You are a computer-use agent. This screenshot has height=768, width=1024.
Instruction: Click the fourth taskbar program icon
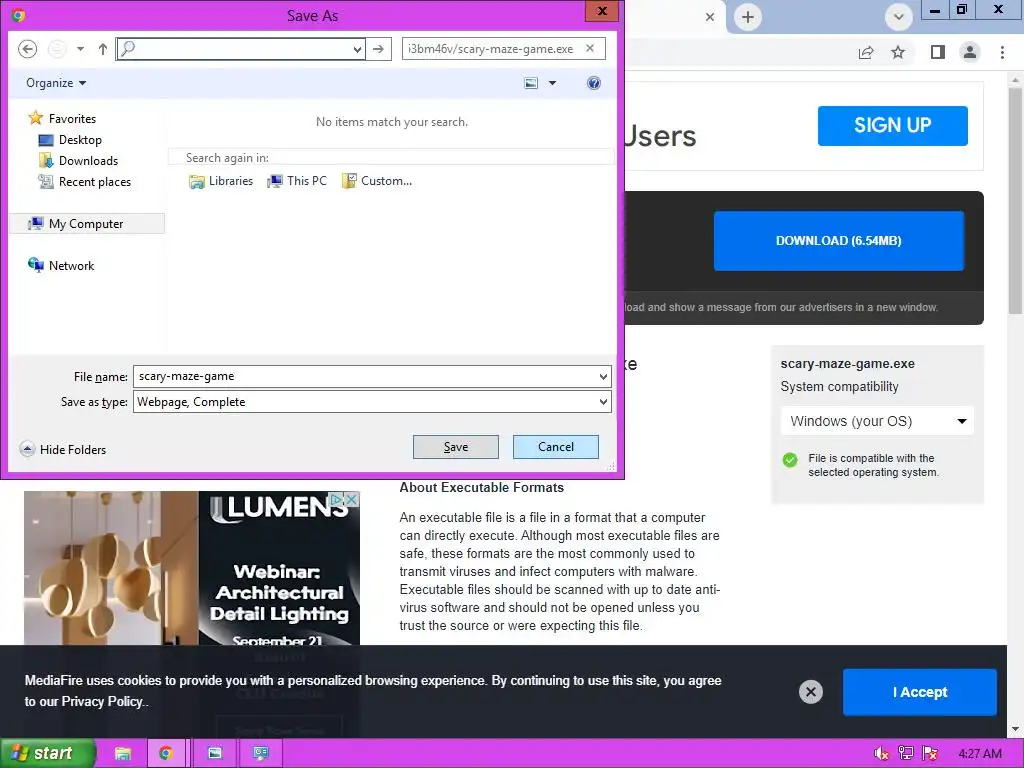pos(261,754)
